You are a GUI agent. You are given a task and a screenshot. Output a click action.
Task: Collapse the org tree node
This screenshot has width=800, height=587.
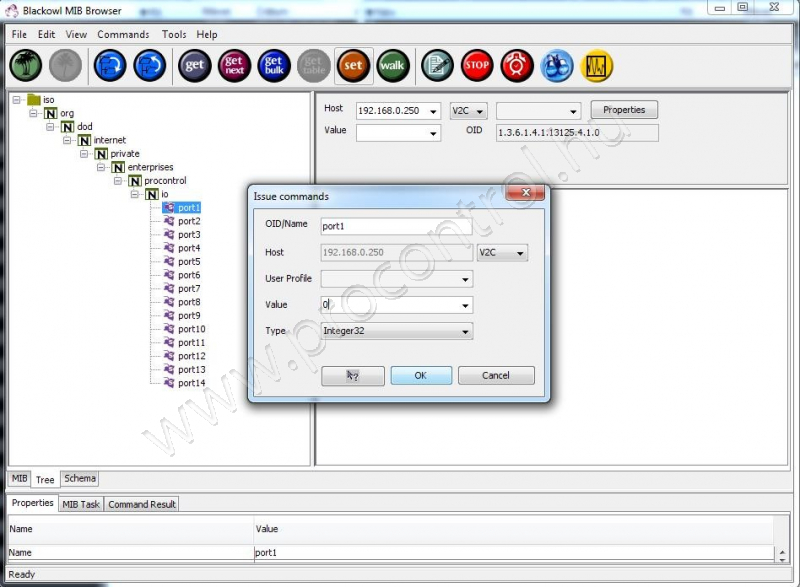[33, 113]
